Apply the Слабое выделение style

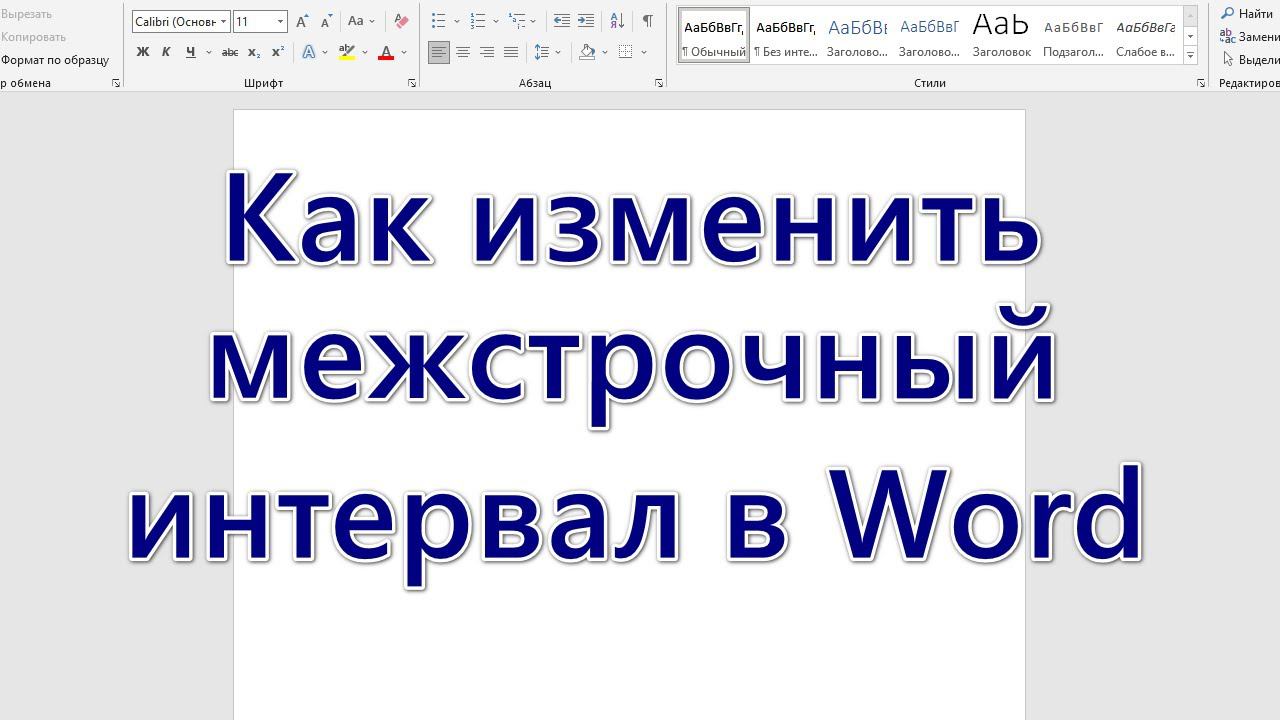pyautogui.click(x=1145, y=36)
